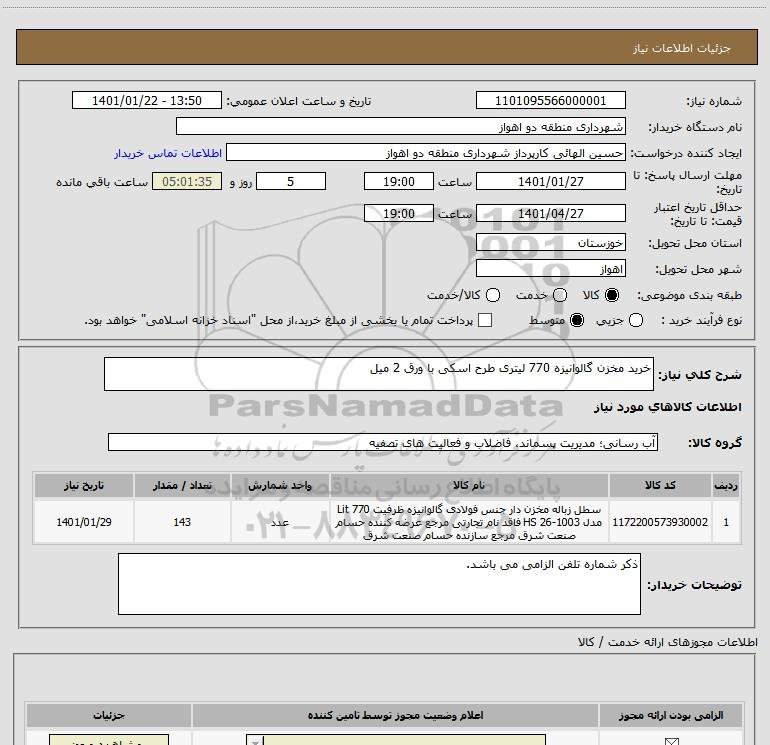Click the request creator field
The width and height of the screenshot is (770, 745).
click(x=426, y=153)
